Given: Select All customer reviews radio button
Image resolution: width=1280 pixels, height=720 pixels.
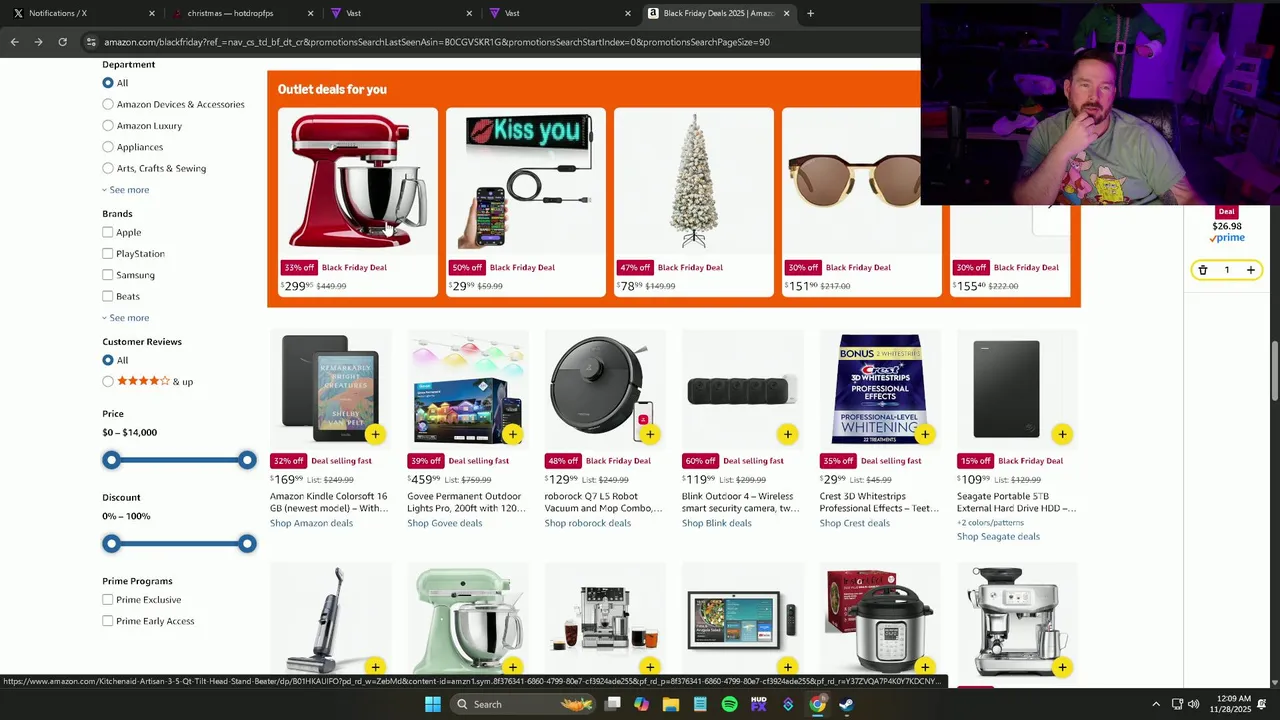Looking at the screenshot, I should tap(108, 360).
